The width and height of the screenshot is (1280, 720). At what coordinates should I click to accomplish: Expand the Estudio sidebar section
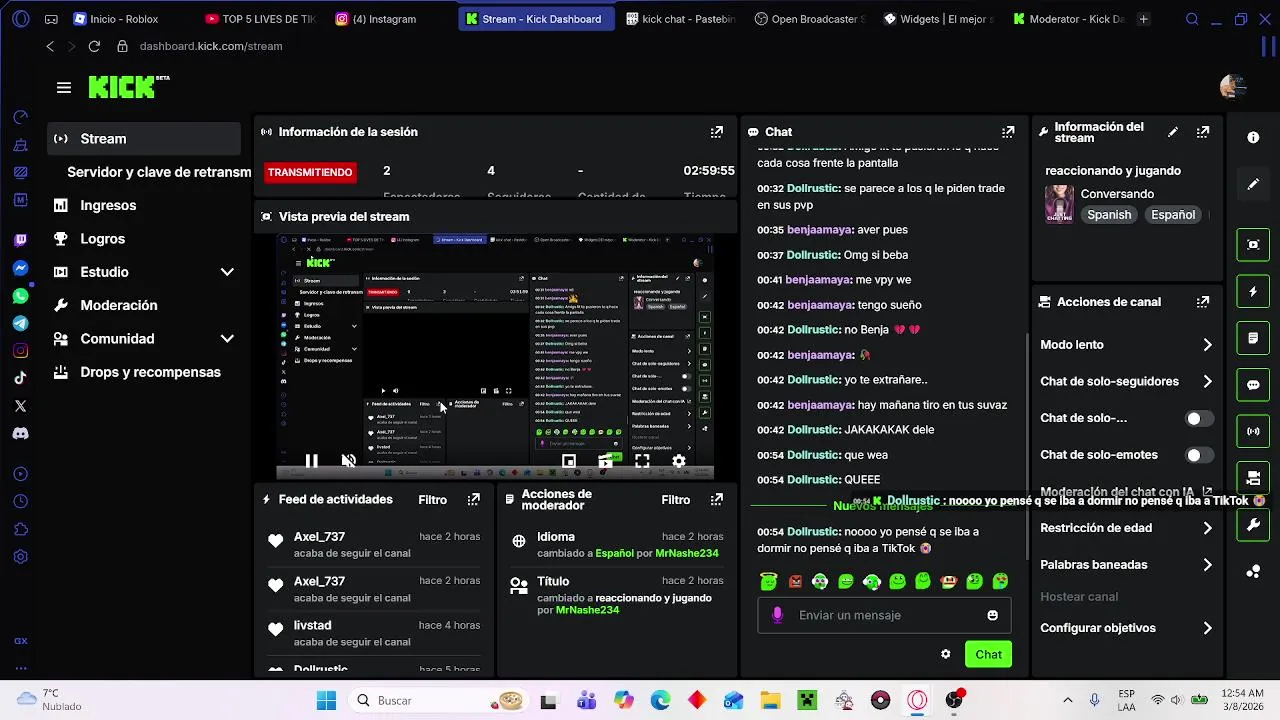[x=227, y=272]
